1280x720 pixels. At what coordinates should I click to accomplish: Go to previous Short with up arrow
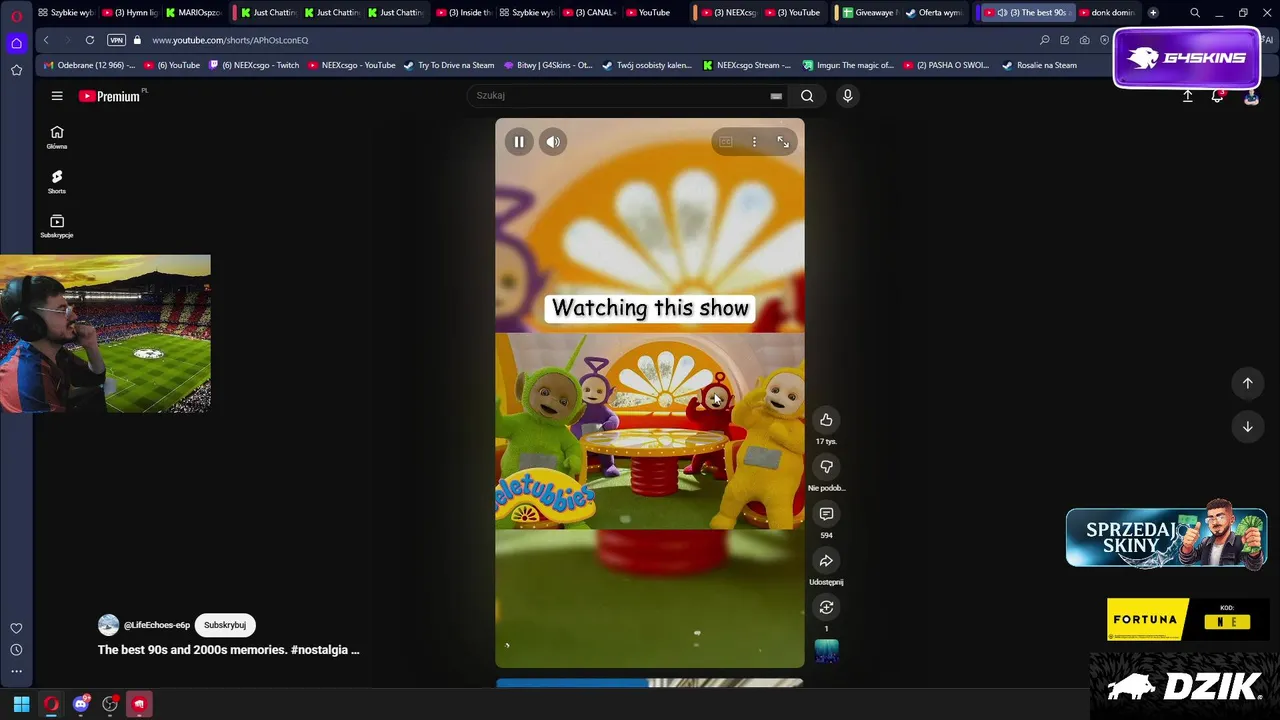tap(1247, 383)
